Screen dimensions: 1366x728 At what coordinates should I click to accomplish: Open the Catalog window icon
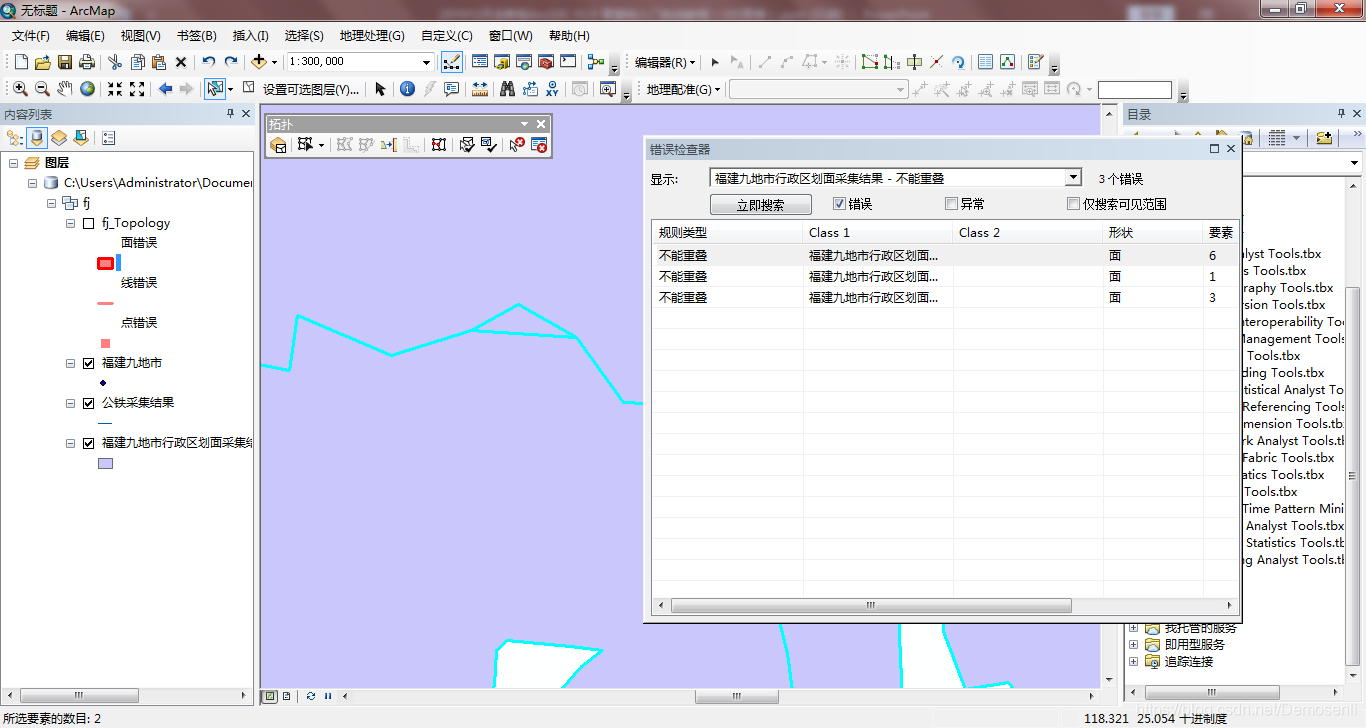(502, 62)
